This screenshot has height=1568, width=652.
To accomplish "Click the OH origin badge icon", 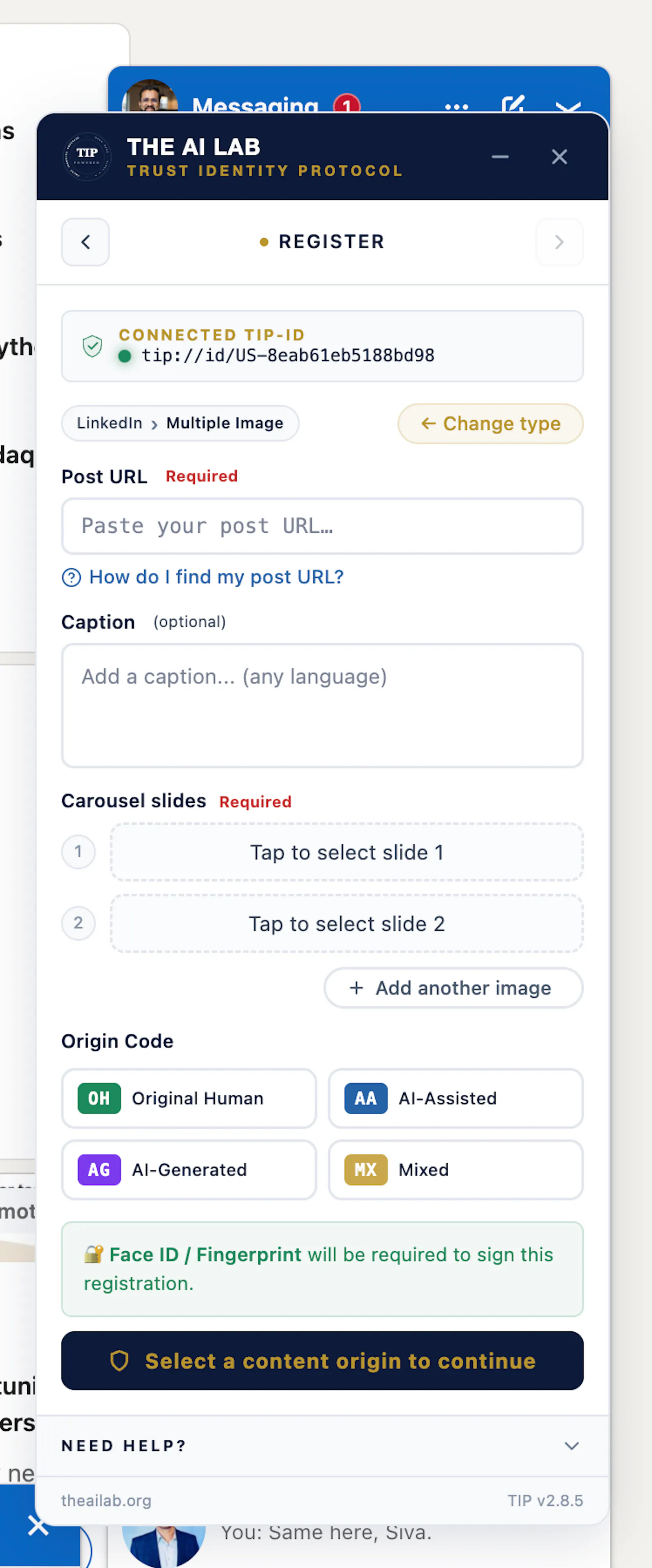I will [99, 1098].
